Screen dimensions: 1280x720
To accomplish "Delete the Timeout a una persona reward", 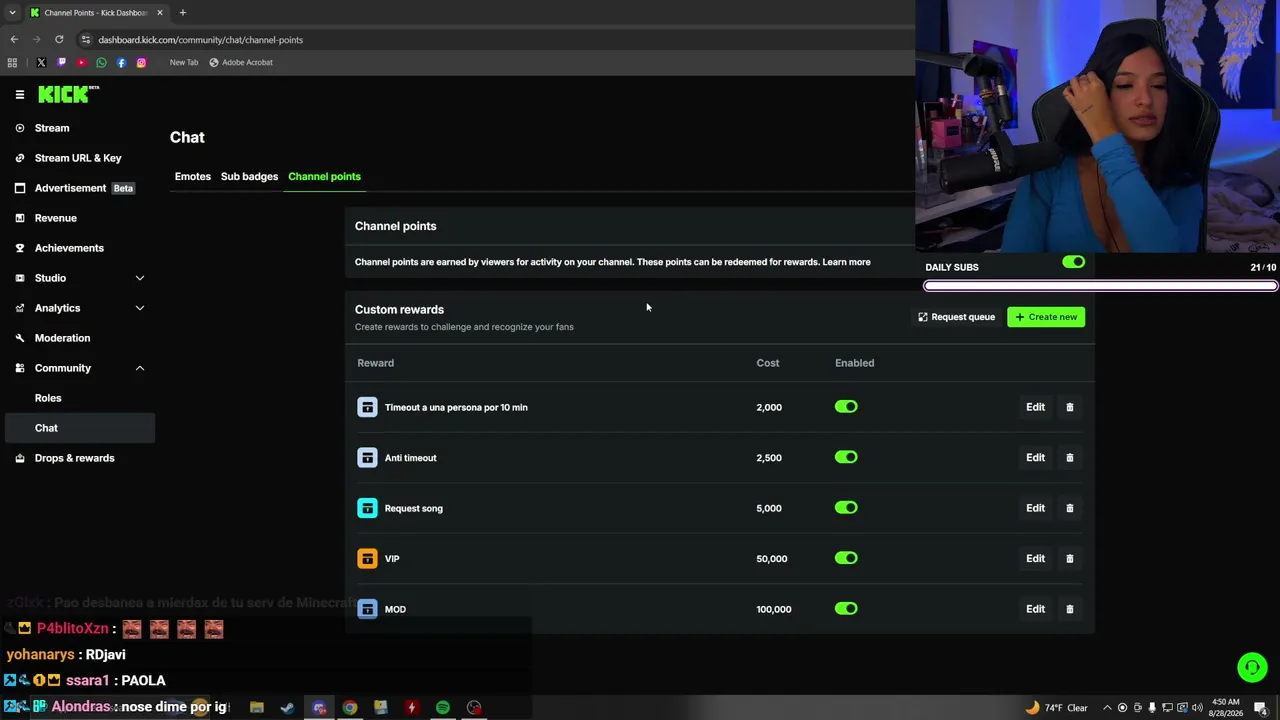I will pyautogui.click(x=1069, y=407).
